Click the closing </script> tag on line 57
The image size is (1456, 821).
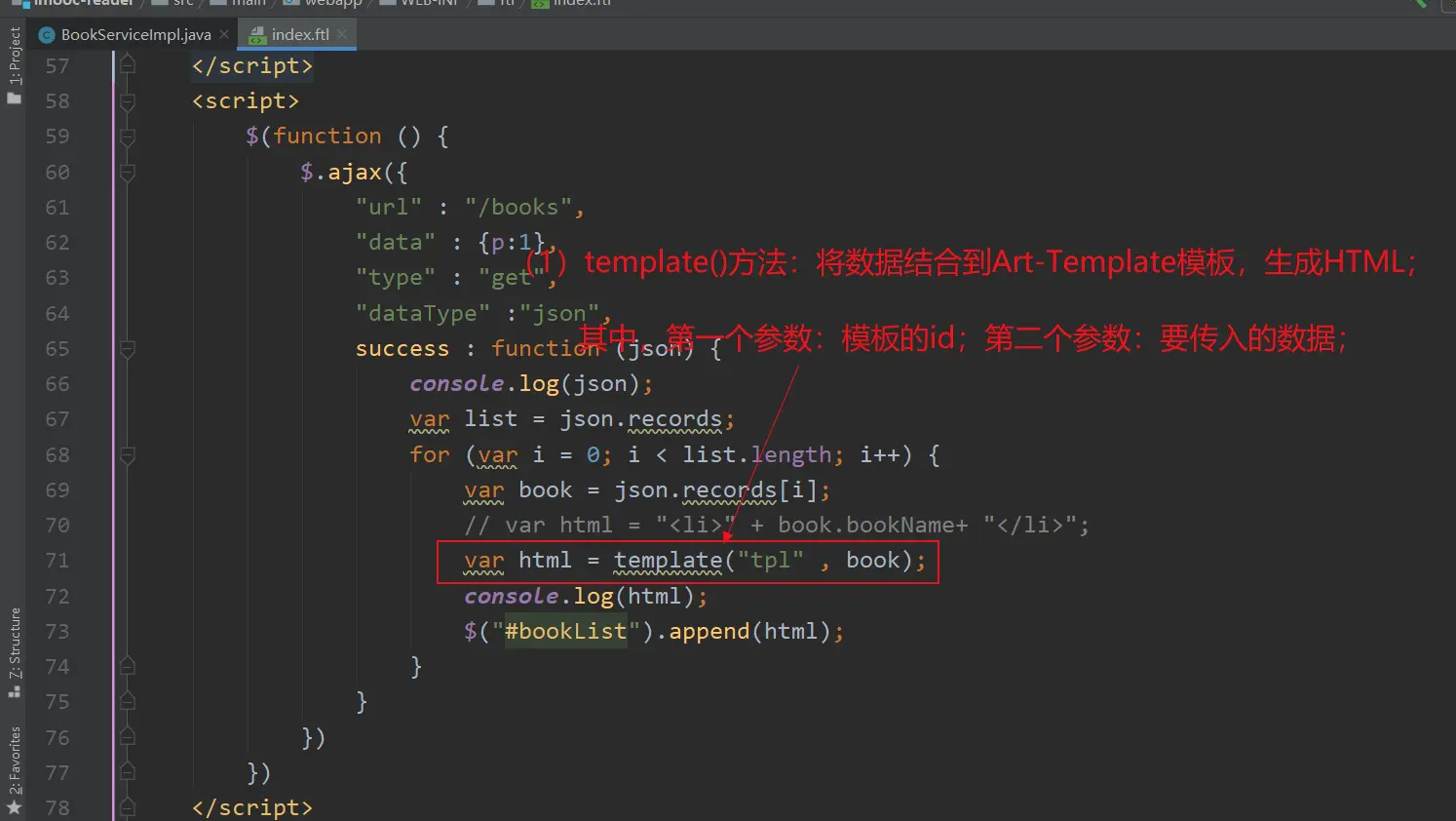click(252, 65)
